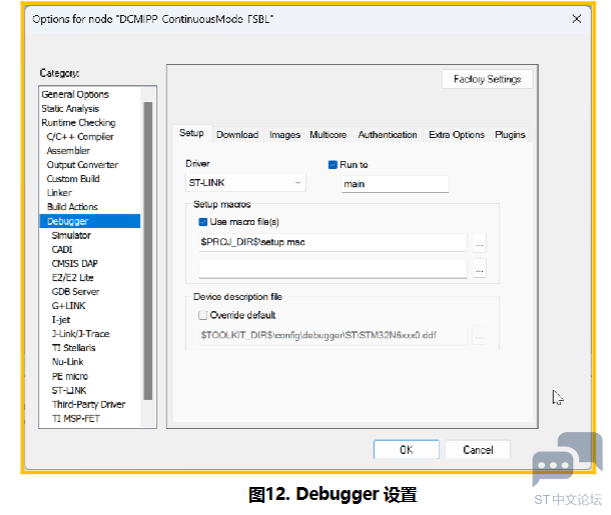Go to the Extra Options tab
The height and width of the screenshot is (515, 611).
[456, 135]
